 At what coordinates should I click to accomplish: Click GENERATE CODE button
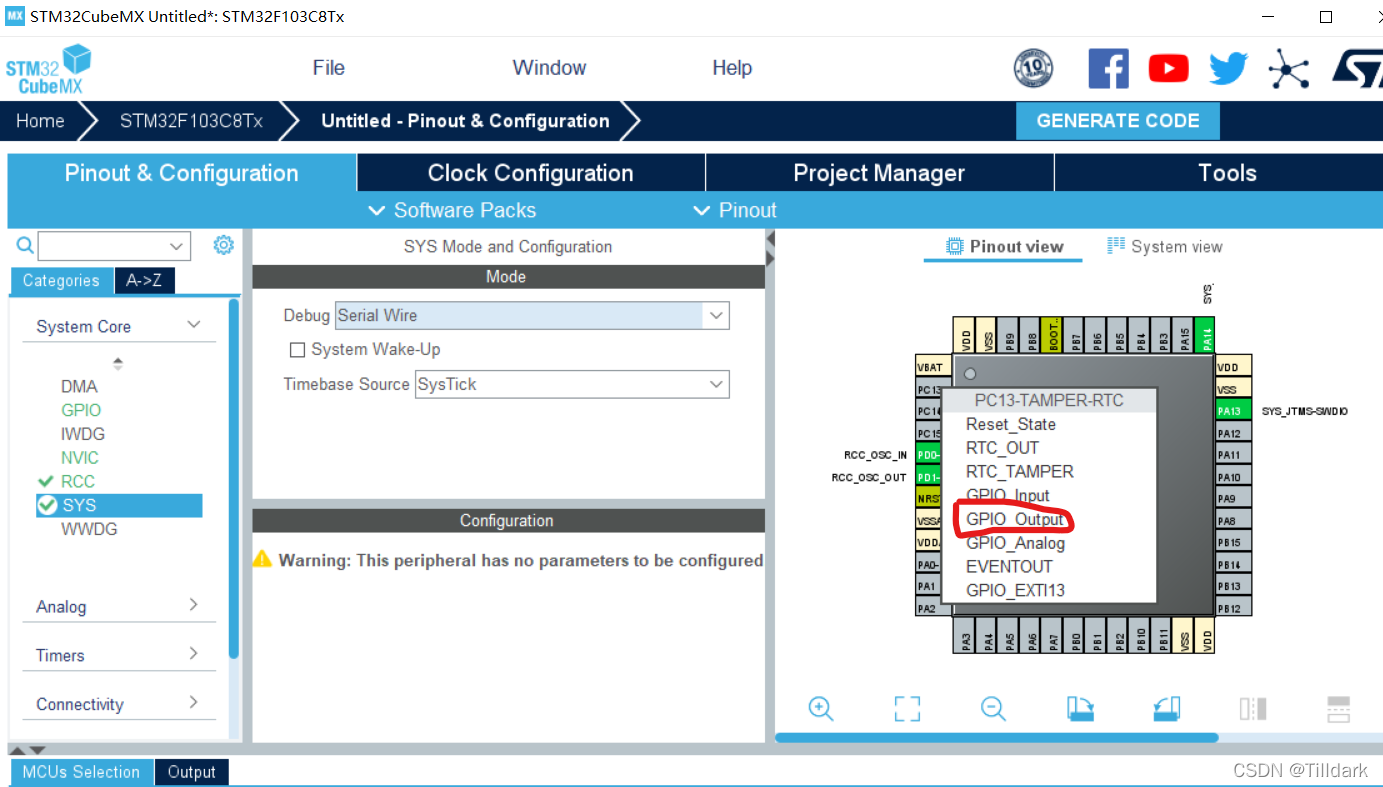coord(1118,121)
